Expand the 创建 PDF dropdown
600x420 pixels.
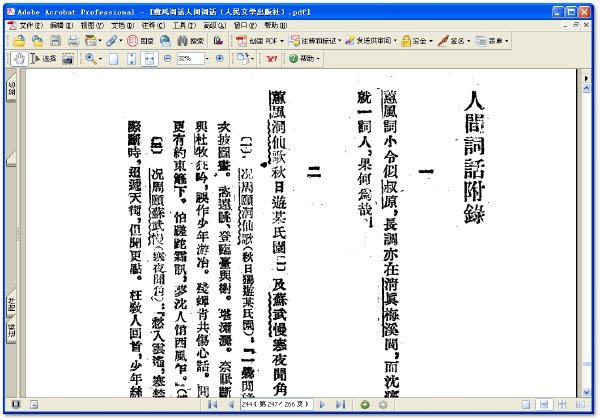coord(282,41)
